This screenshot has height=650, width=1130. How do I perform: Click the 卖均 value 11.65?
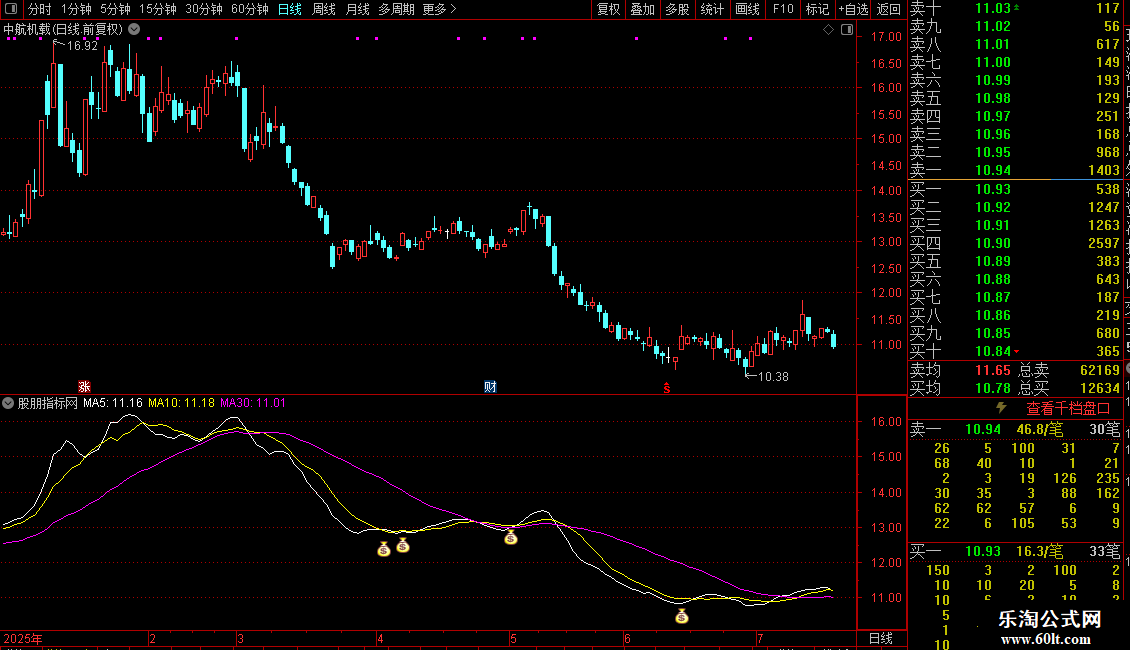993,370
